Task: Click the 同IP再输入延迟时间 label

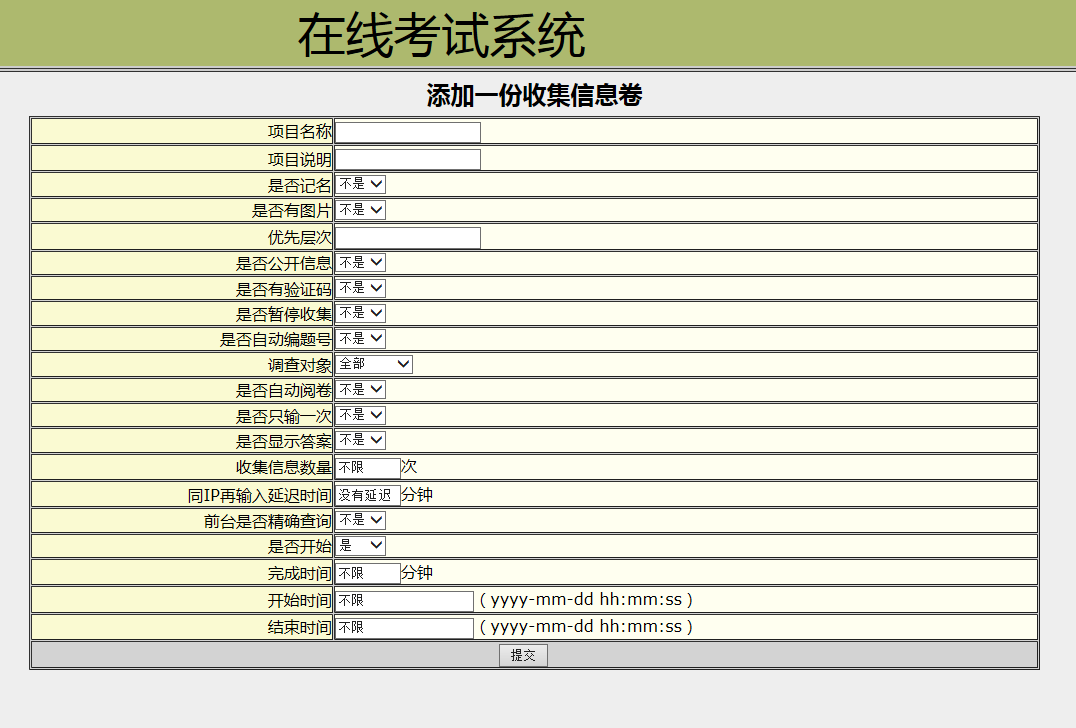Action: pos(259,495)
